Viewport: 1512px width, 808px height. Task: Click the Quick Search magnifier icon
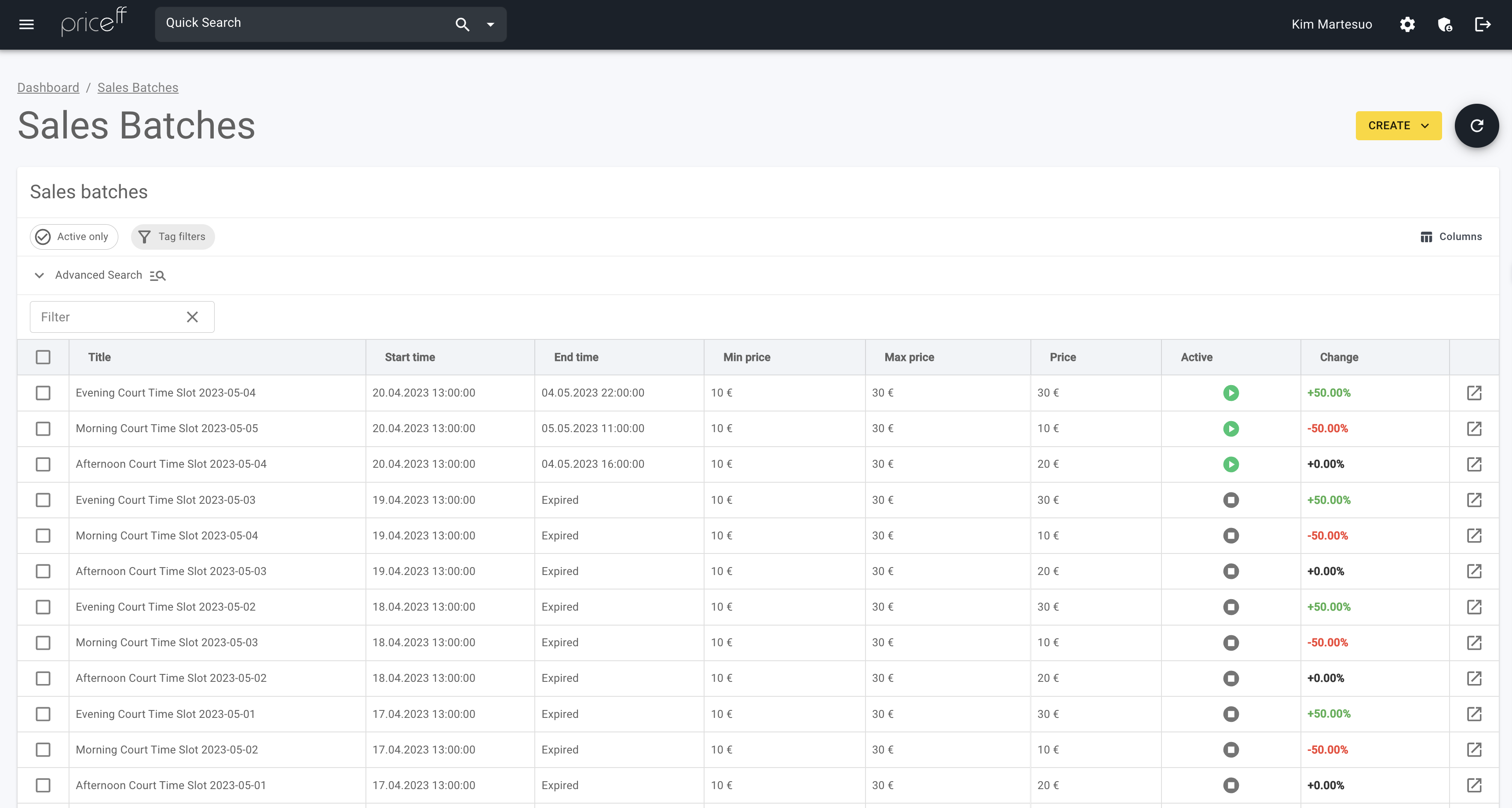coord(462,24)
